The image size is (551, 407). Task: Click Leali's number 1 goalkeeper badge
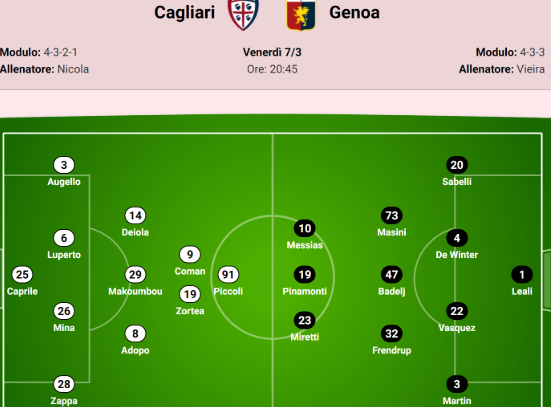(x=522, y=274)
